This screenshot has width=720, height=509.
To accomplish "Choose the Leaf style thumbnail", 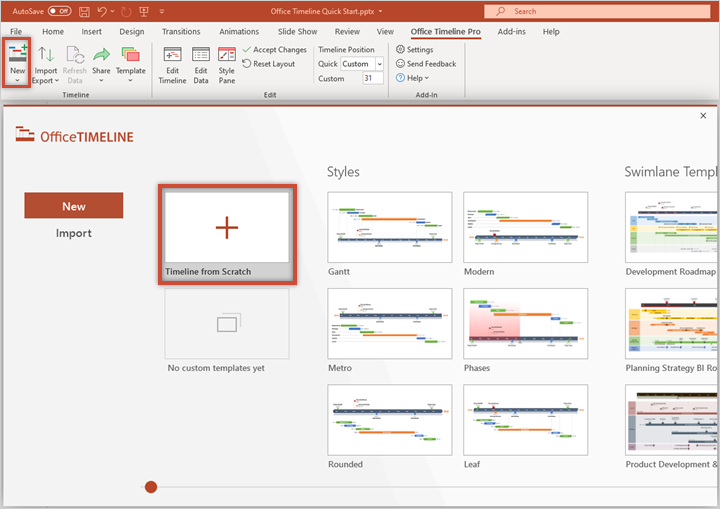I will (526, 420).
